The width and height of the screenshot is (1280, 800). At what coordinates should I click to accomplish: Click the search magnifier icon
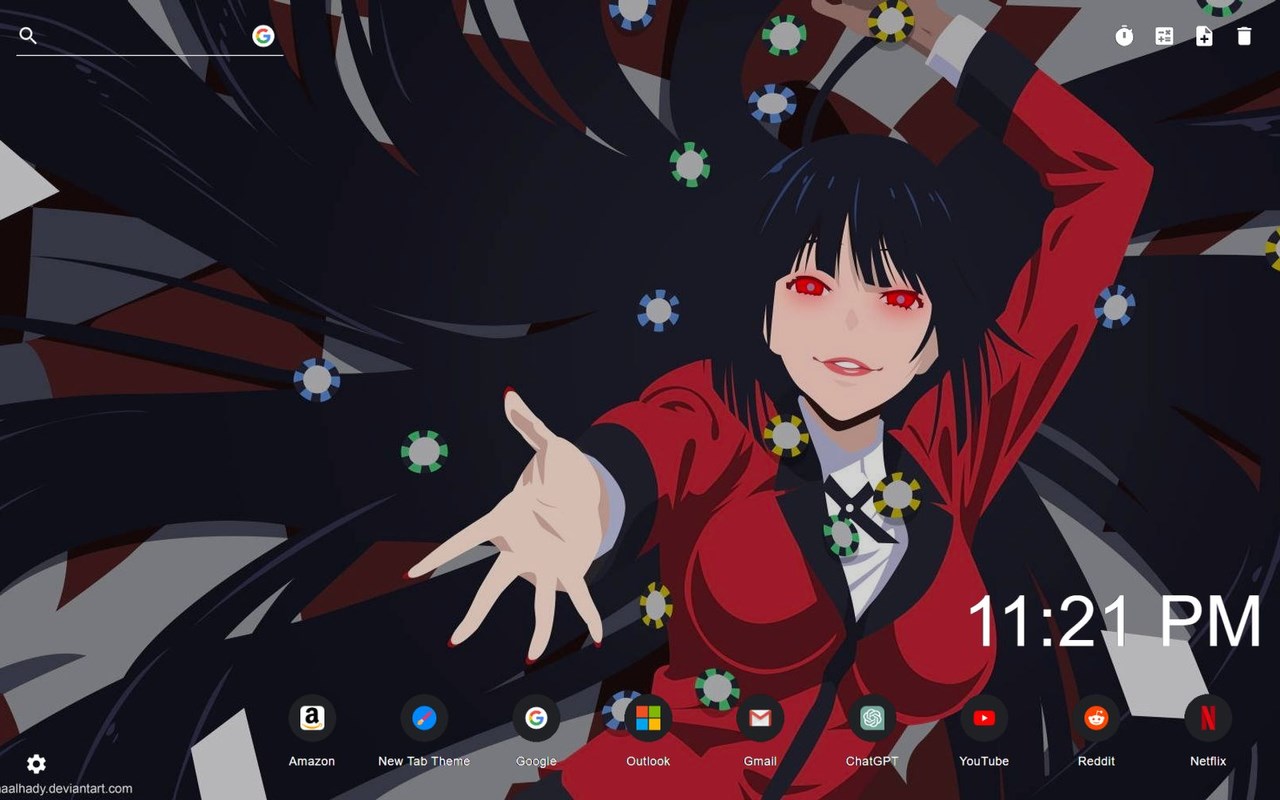(28, 36)
